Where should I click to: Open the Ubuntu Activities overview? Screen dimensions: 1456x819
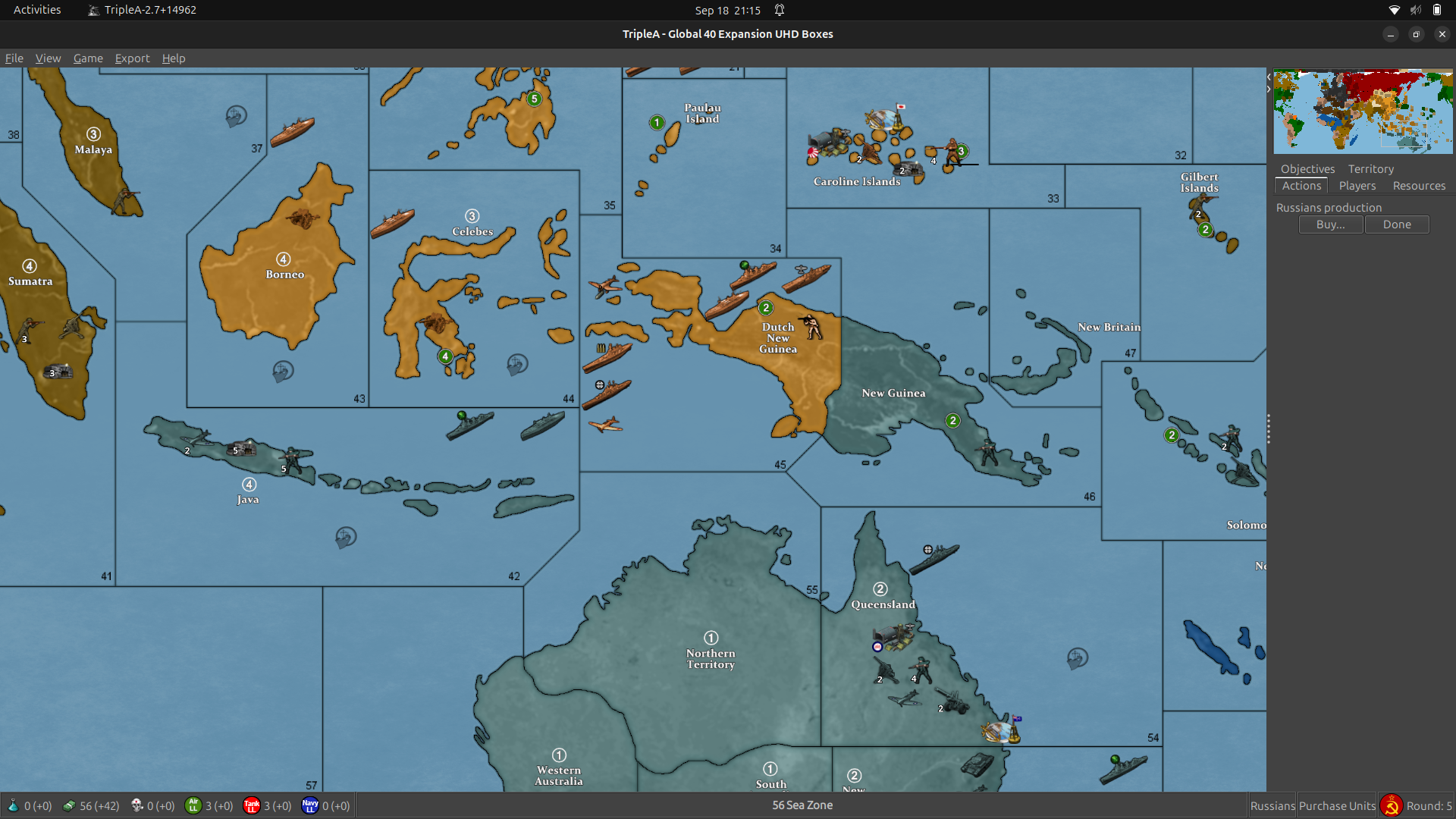point(37,10)
